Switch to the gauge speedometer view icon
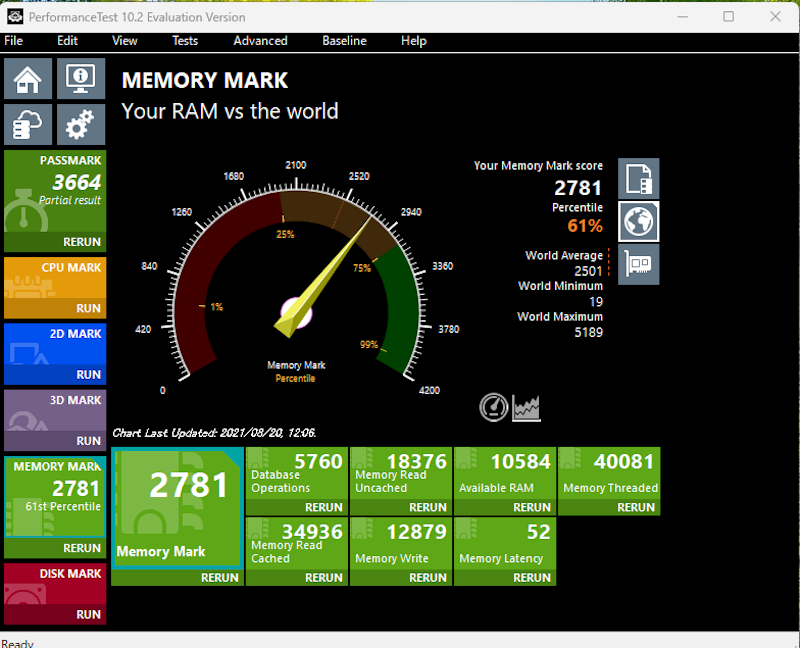The height and width of the screenshot is (648, 800). [x=493, y=407]
